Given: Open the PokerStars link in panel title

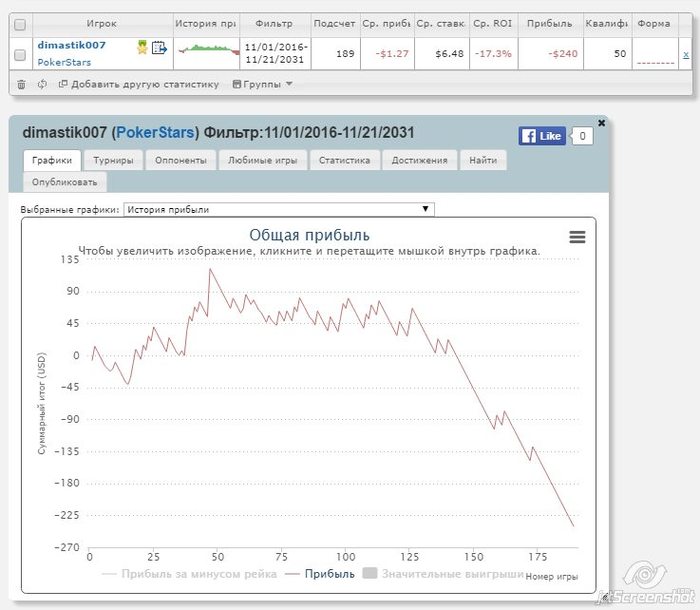Looking at the screenshot, I should pyautogui.click(x=155, y=133).
